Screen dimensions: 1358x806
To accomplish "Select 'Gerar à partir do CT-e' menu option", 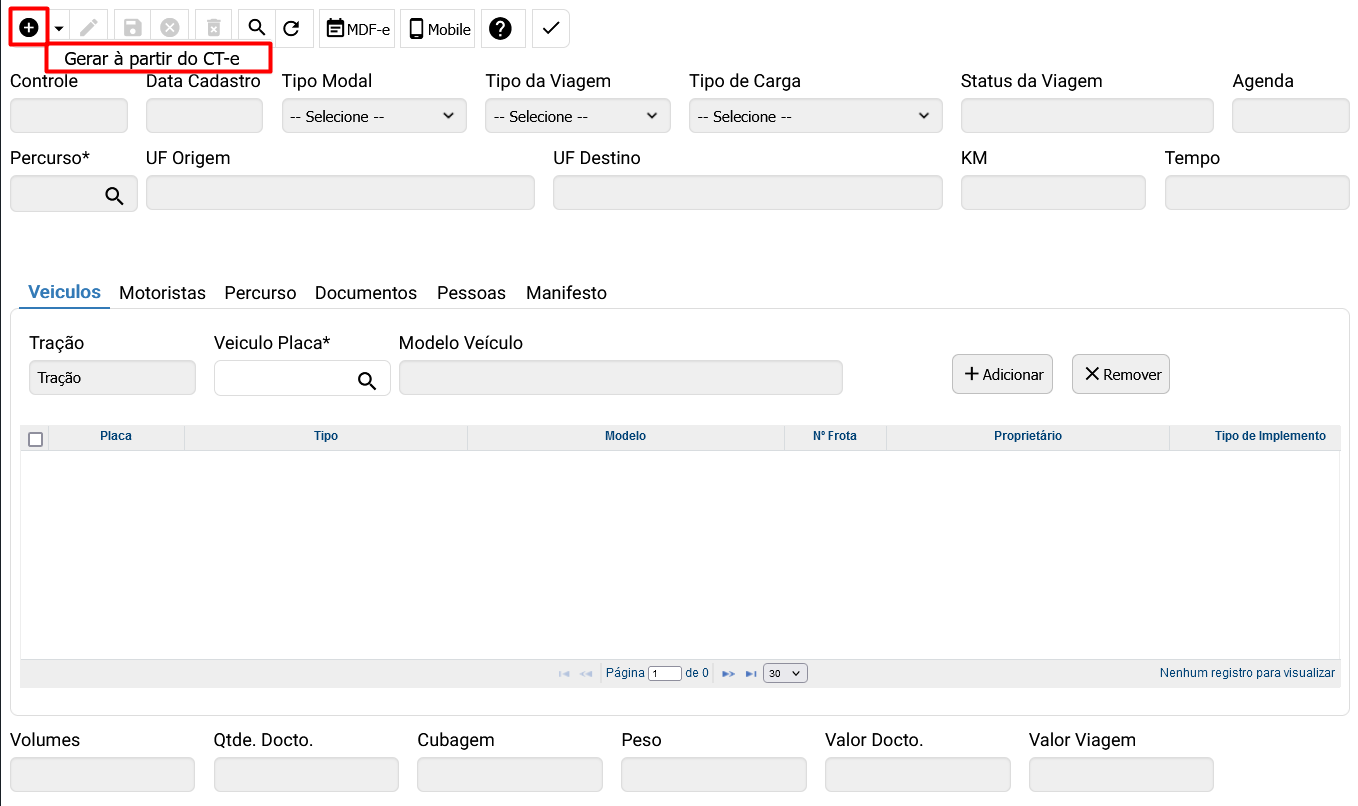I will tap(152, 59).
